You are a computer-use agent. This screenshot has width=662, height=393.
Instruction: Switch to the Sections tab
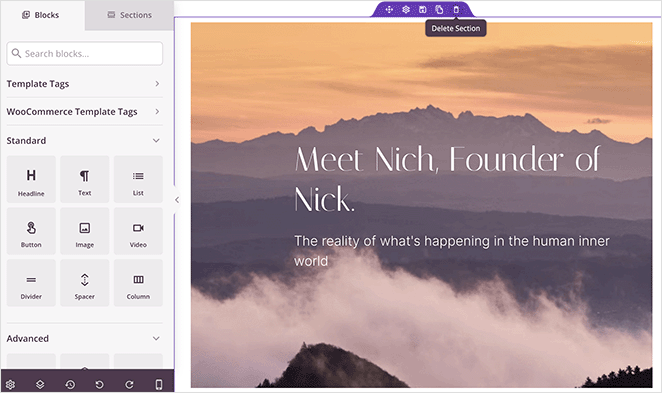point(130,15)
